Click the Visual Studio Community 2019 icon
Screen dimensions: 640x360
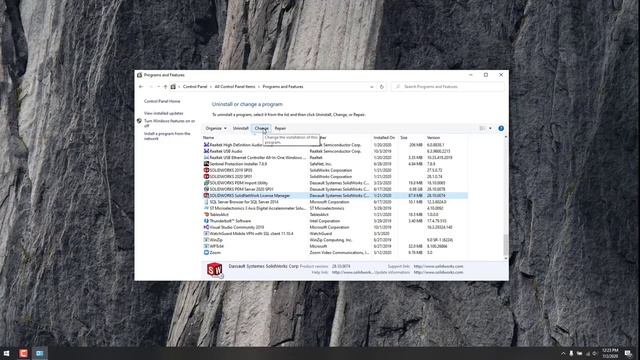coord(206,227)
